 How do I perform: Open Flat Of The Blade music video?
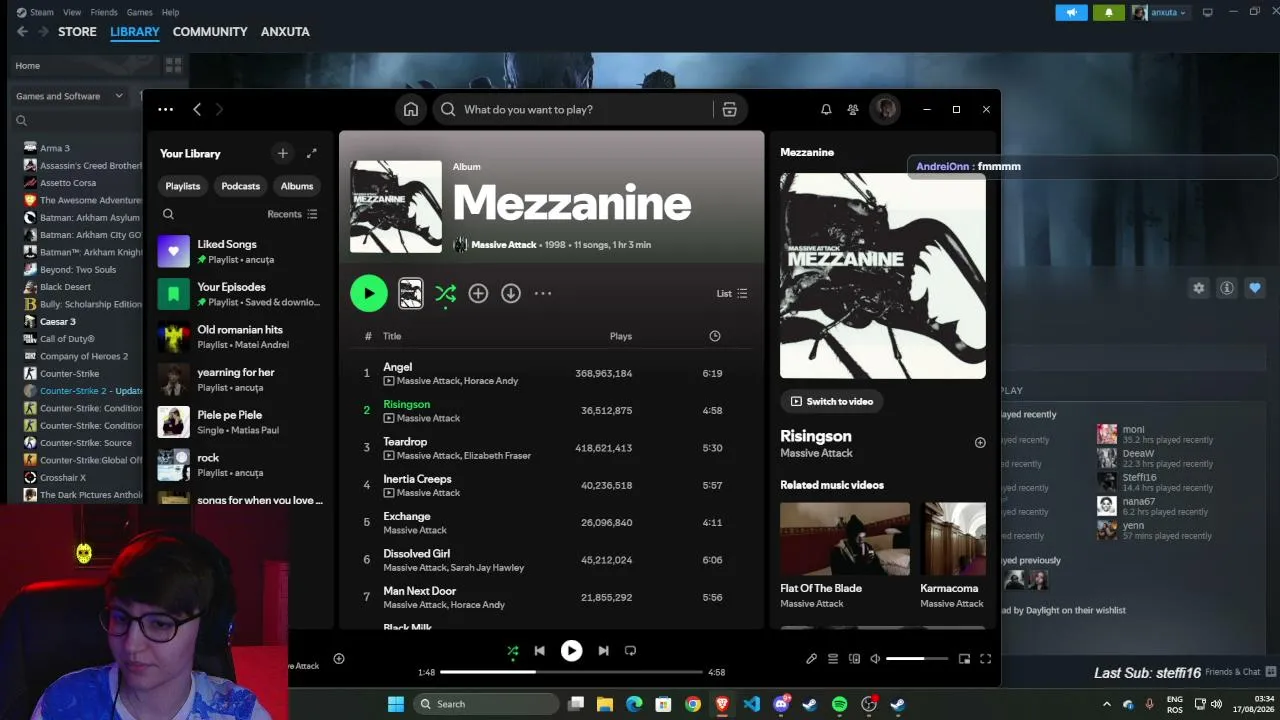click(845, 556)
